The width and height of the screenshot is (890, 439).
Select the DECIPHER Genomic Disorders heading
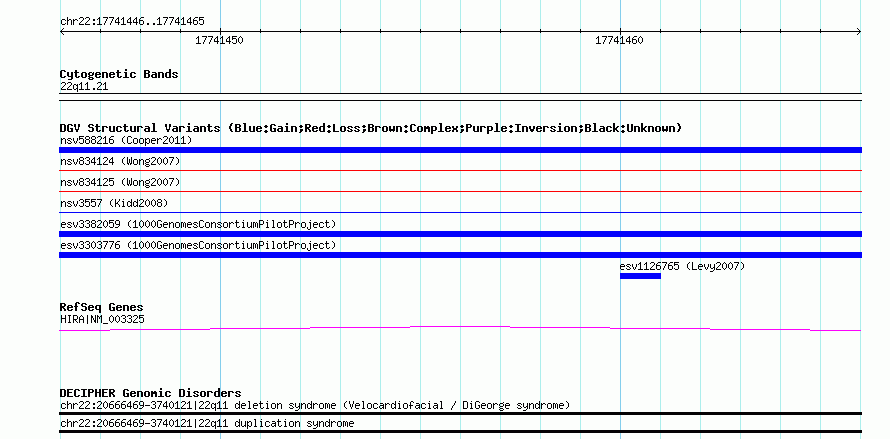pyautogui.click(x=150, y=393)
